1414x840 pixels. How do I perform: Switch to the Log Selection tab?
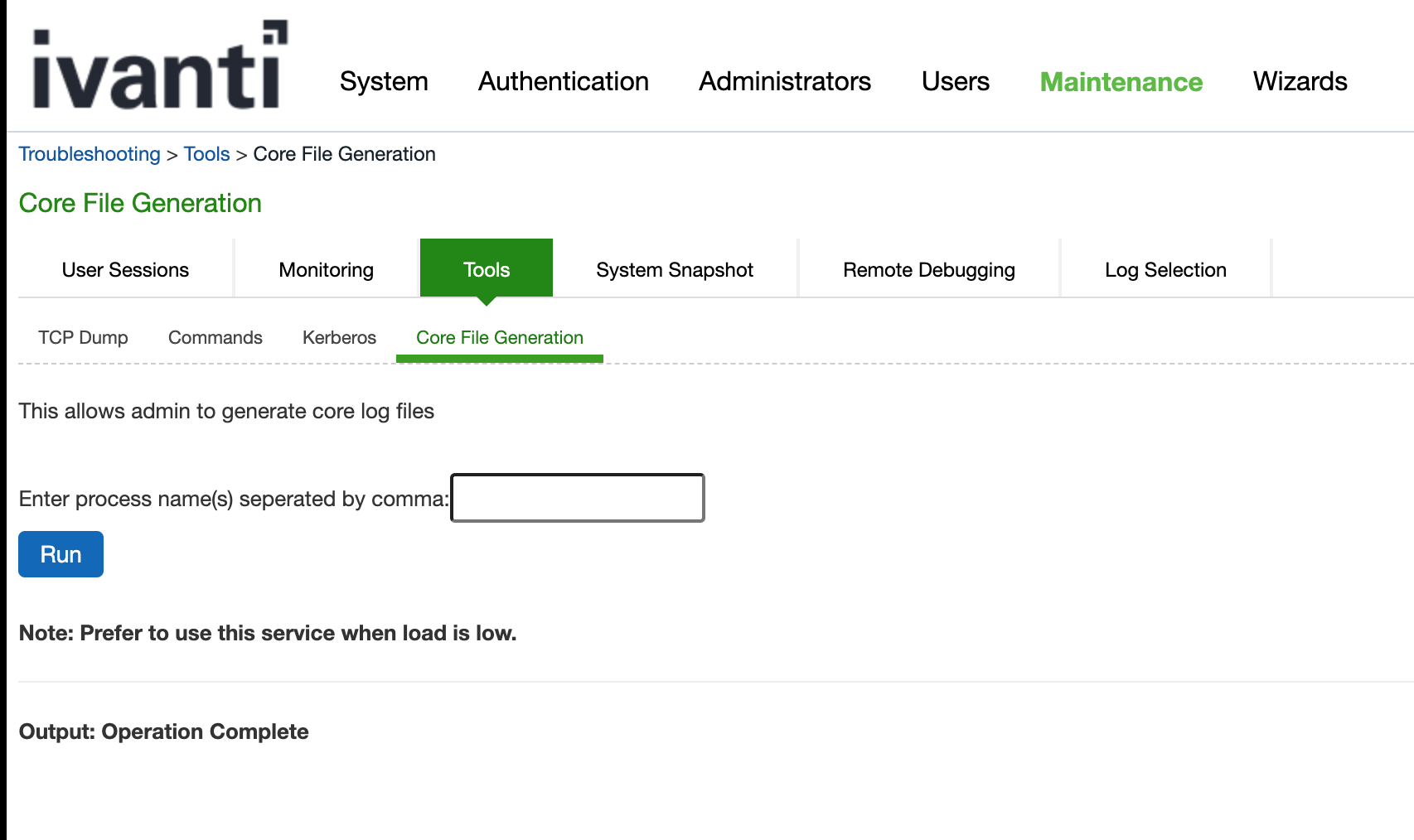point(1165,269)
